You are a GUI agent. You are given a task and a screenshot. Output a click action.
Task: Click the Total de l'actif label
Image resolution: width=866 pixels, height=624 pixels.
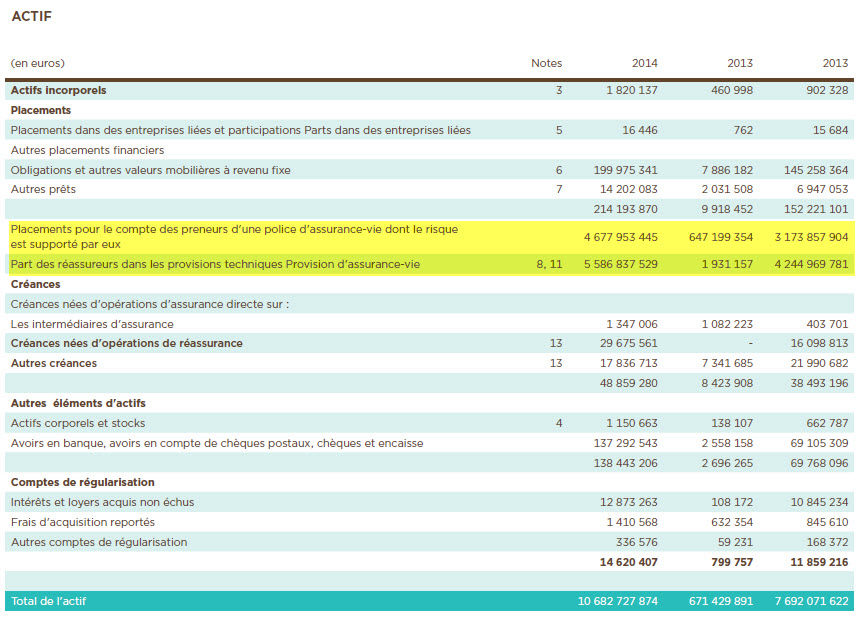click(x=49, y=601)
